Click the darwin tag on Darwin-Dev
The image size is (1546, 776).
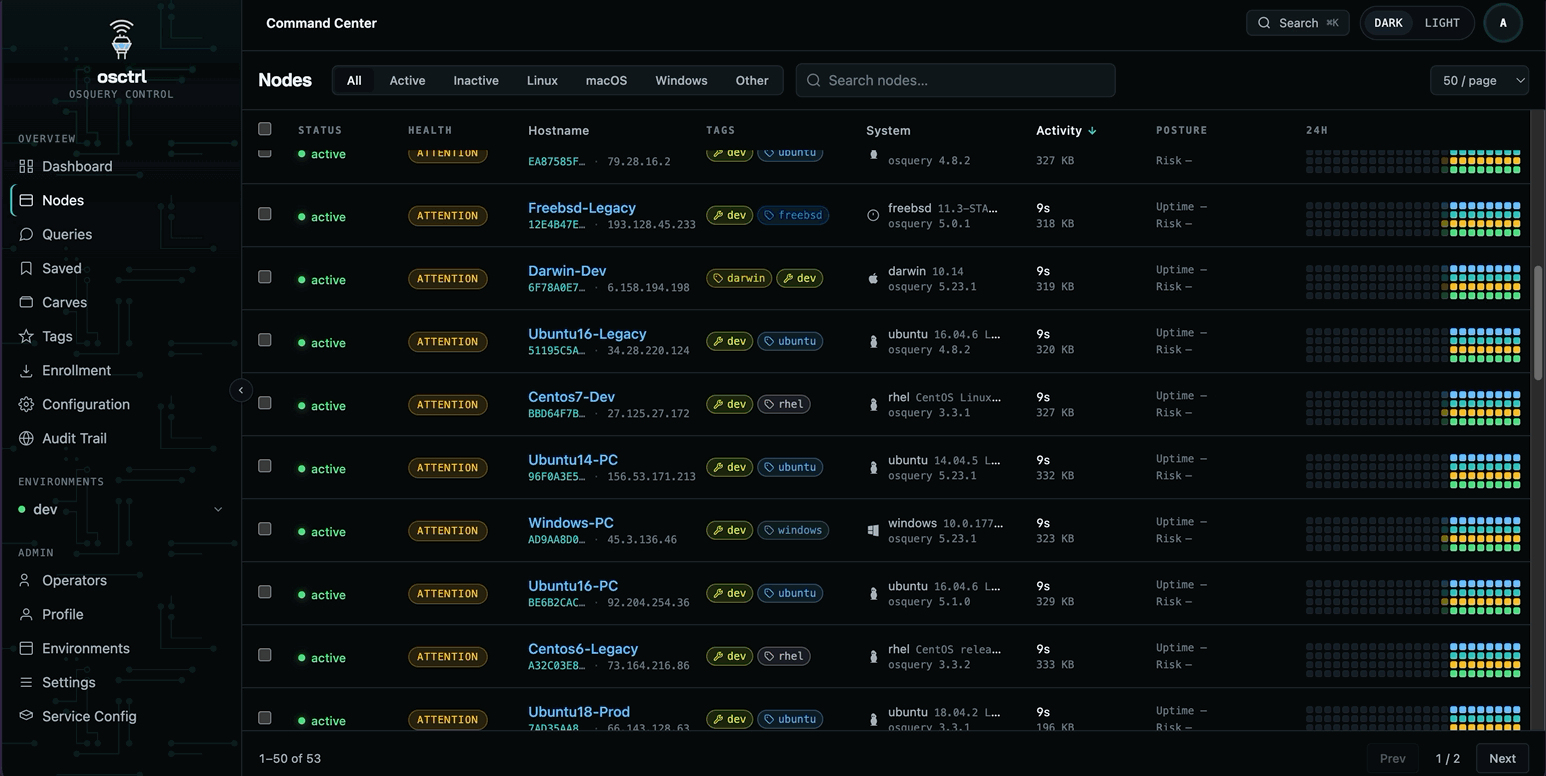(x=739, y=278)
